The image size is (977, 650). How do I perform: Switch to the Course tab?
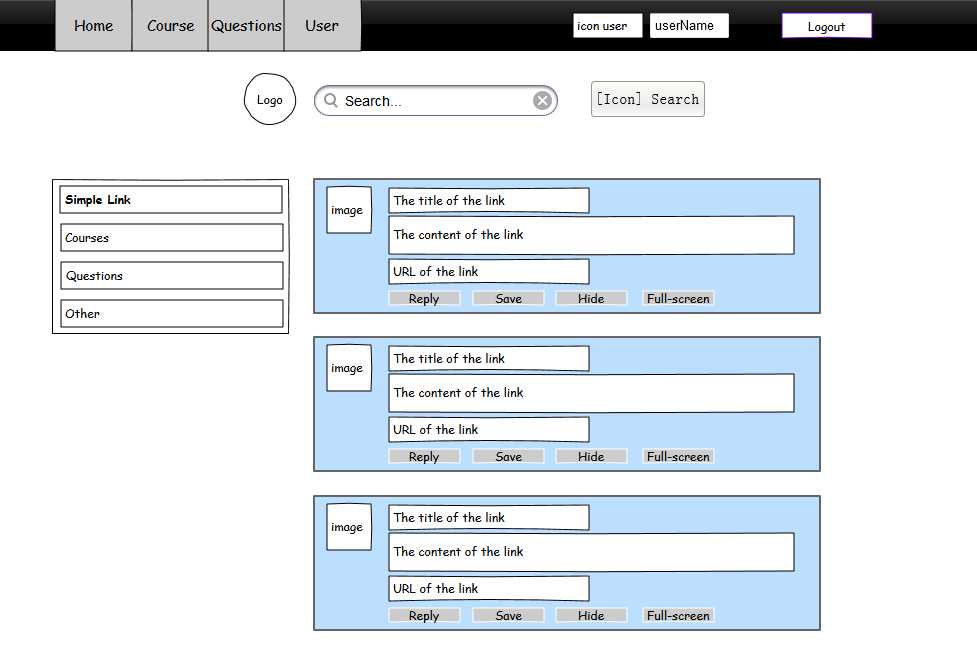(x=170, y=26)
